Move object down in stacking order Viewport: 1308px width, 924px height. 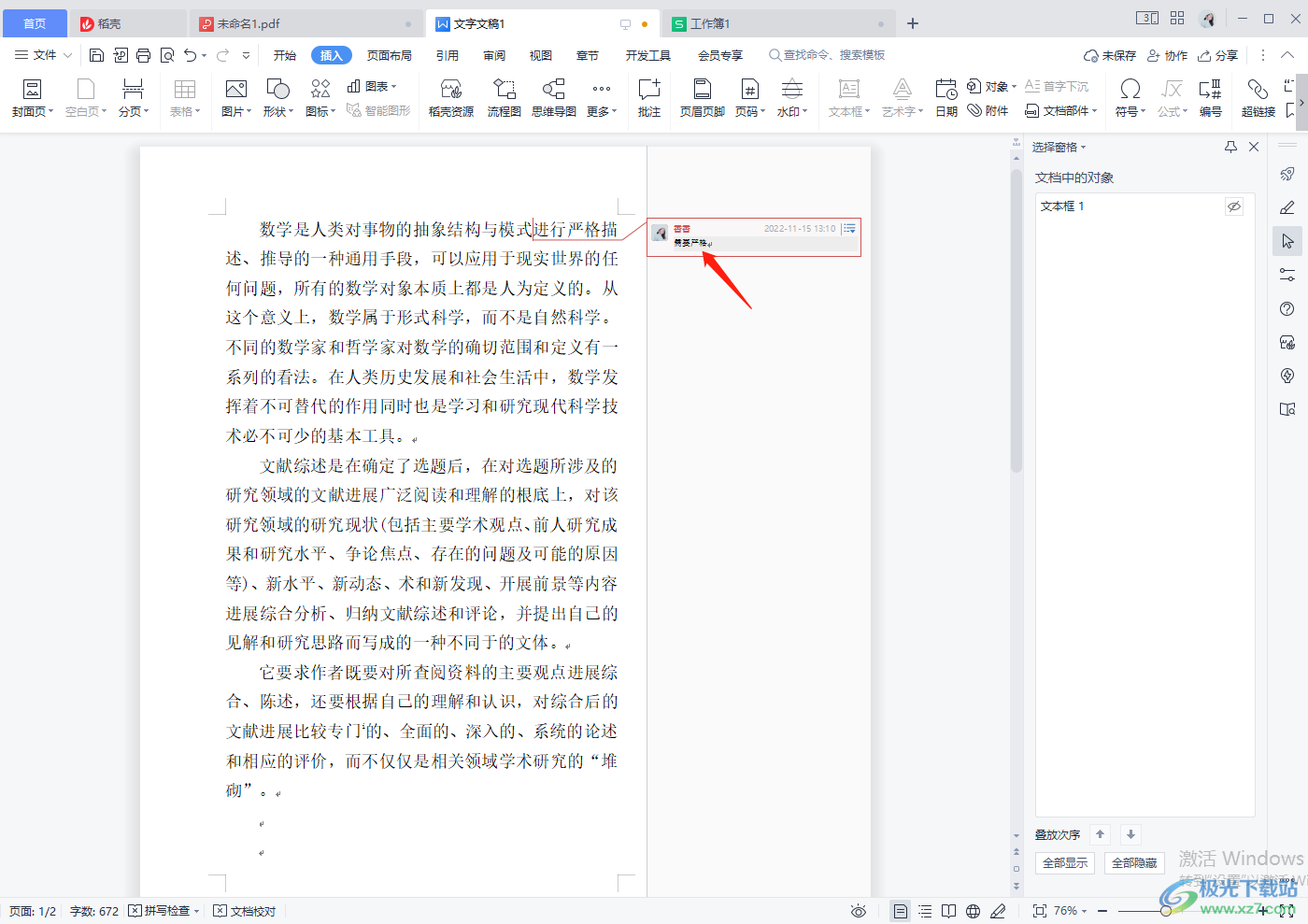1130,834
